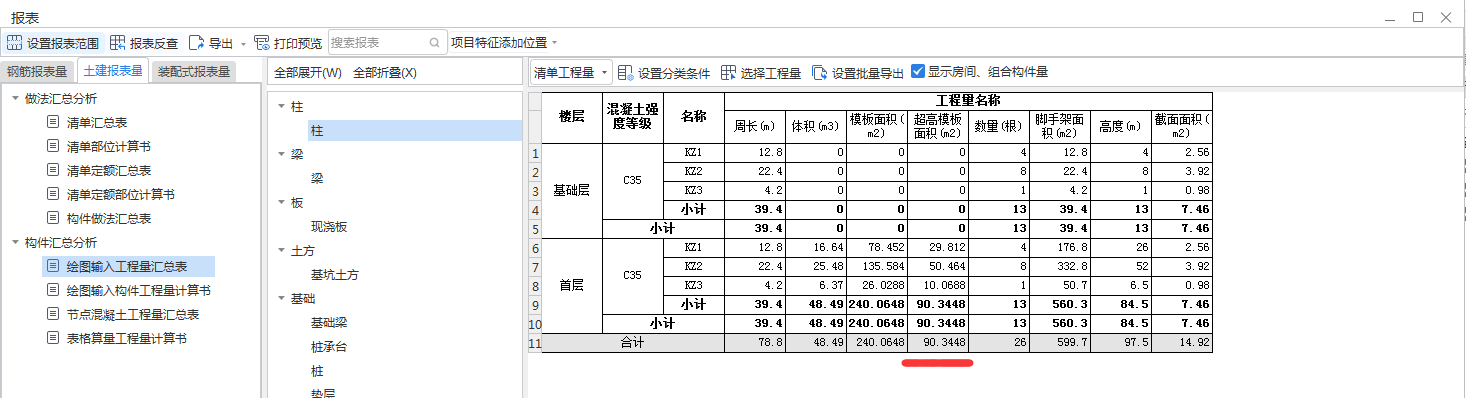Viewport: 1466px width, 398px height.
Task: Click document icon beside 绘图输入构件工程量计算书
Action: [x=53, y=290]
